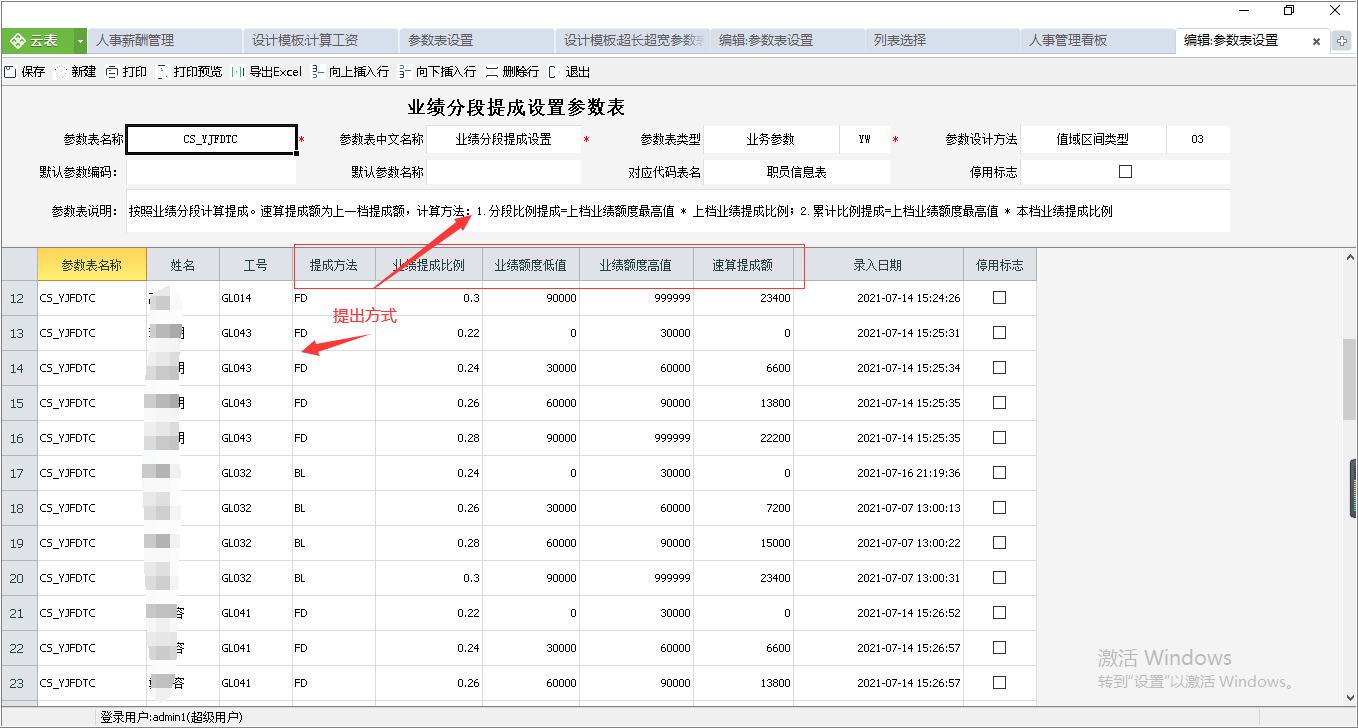Tick the 停用标志 checkbox in row 13
Screen dimensions: 1358x728
pos(999,333)
